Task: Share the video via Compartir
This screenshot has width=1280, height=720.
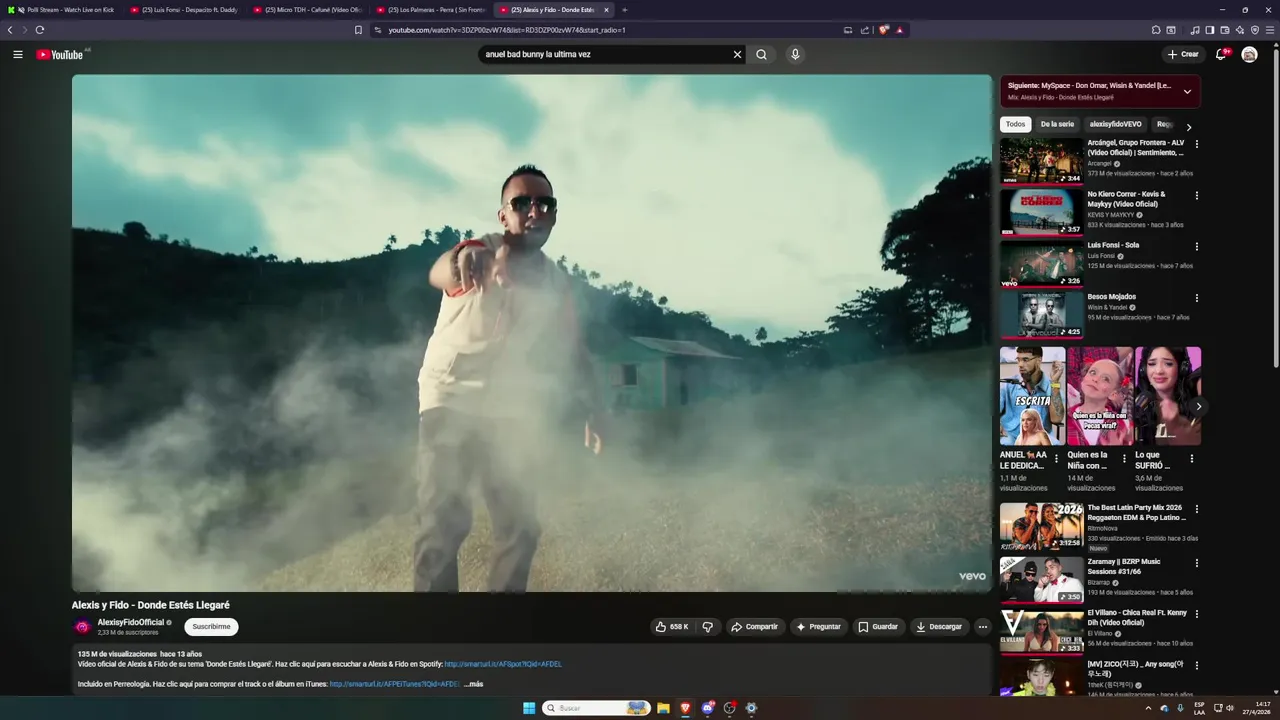Action: click(755, 627)
